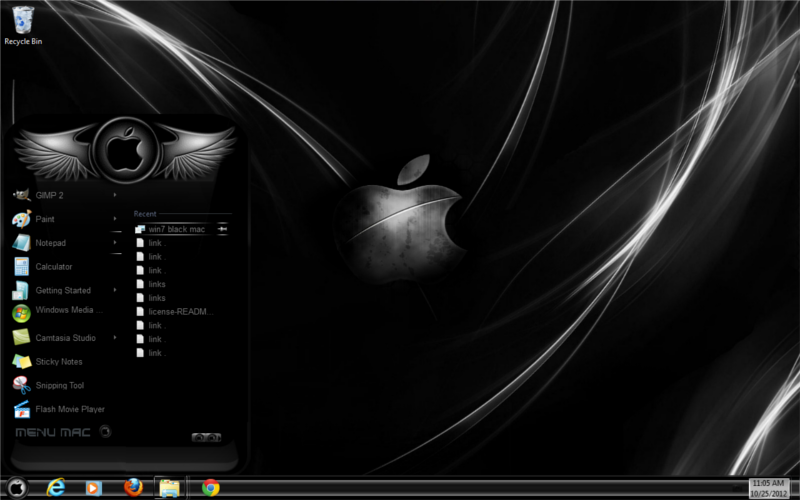Screen dimensions: 800x500
Task: Launch Flash Movie Player
Action: (x=64, y=409)
